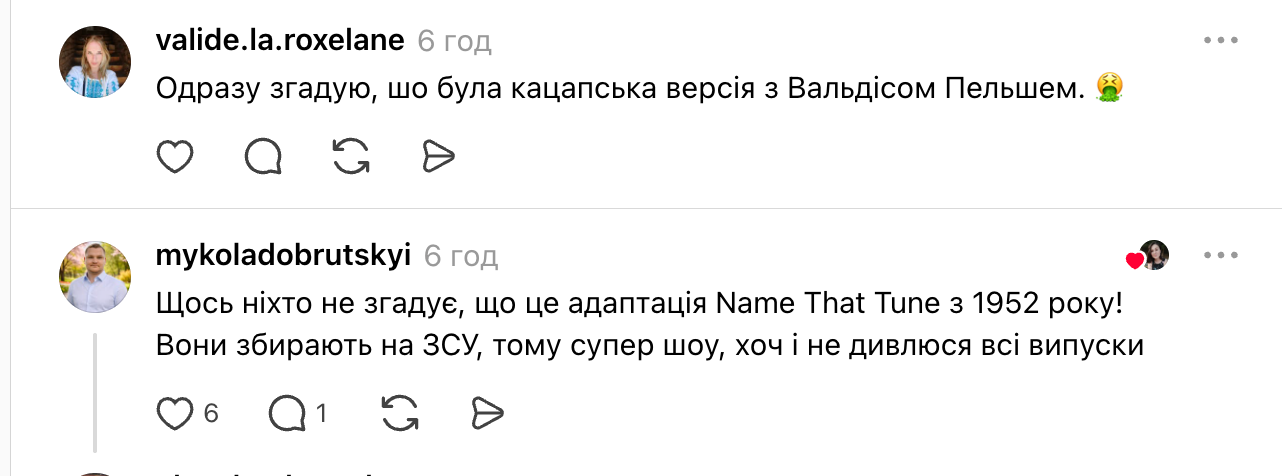
Task: Repost mykoladobrutskyi's comment
Action: click(x=400, y=412)
